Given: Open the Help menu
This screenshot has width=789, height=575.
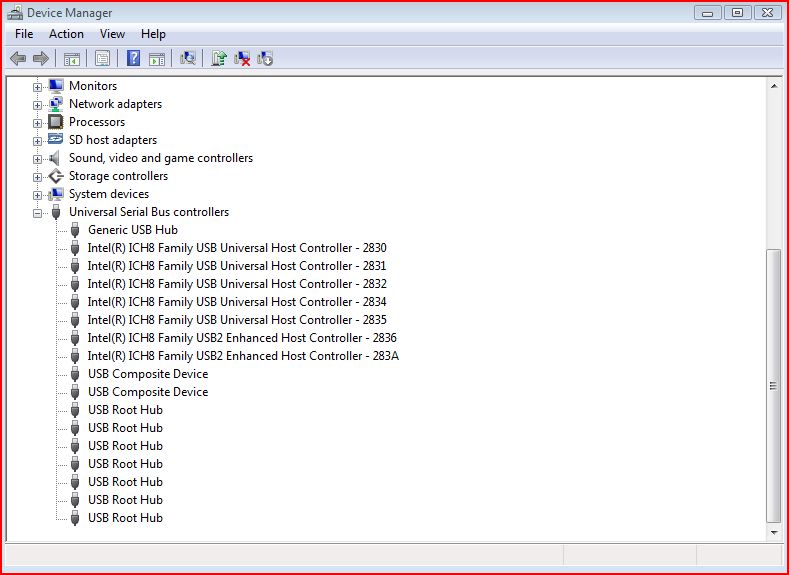Looking at the screenshot, I should tap(153, 34).
